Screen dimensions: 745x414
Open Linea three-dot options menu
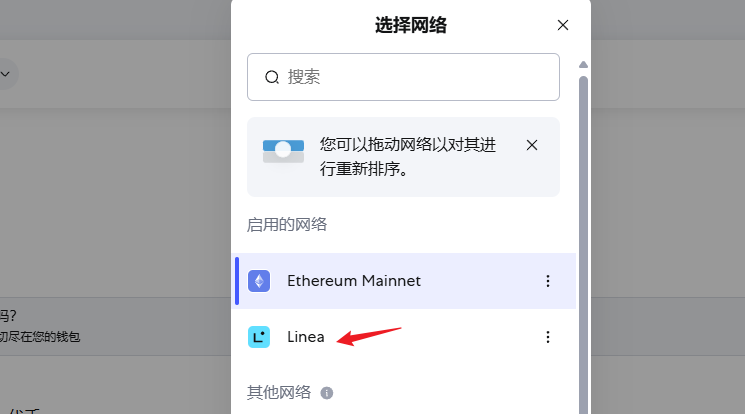click(548, 337)
